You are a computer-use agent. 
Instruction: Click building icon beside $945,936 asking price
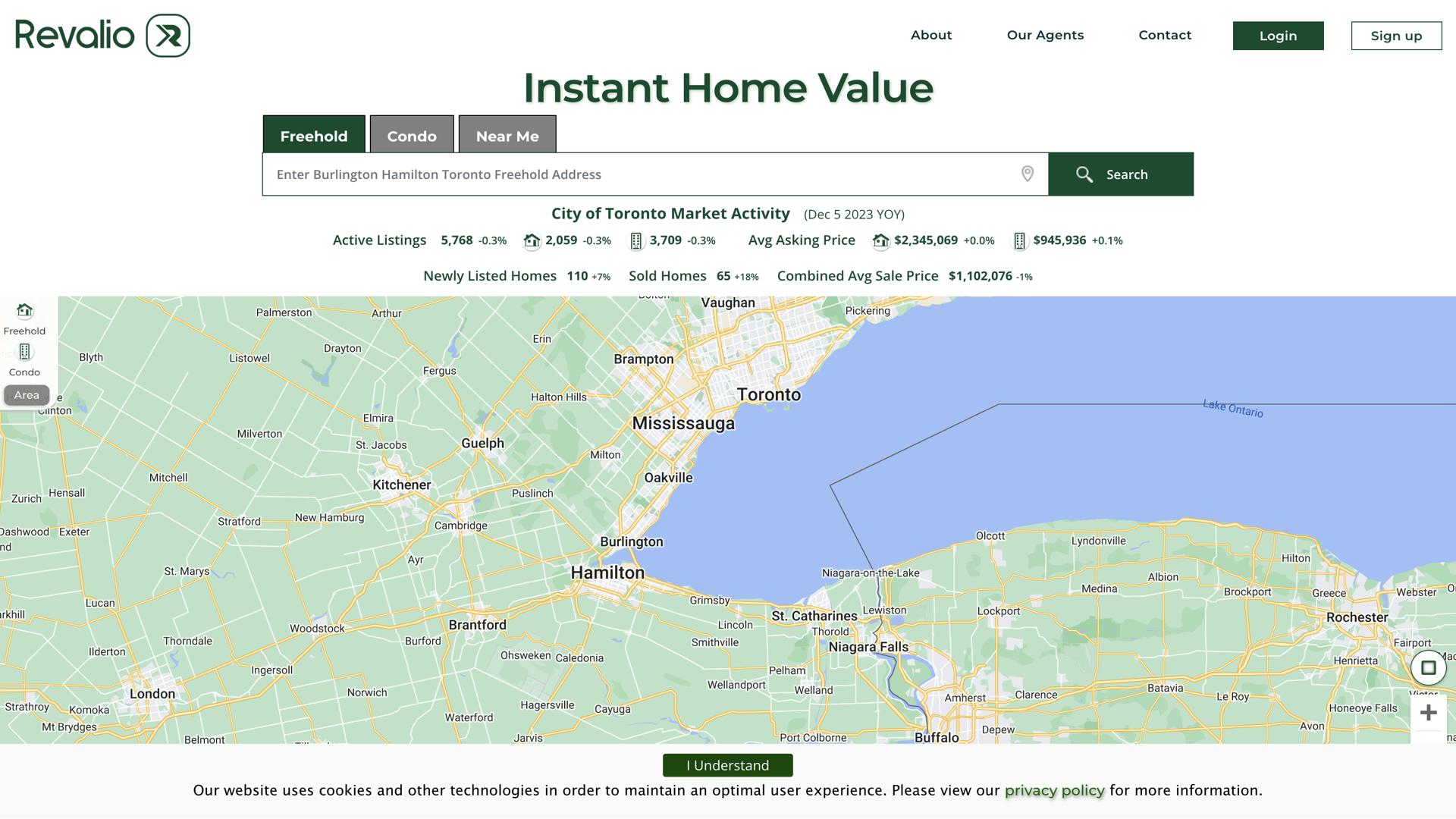(x=1019, y=241)
